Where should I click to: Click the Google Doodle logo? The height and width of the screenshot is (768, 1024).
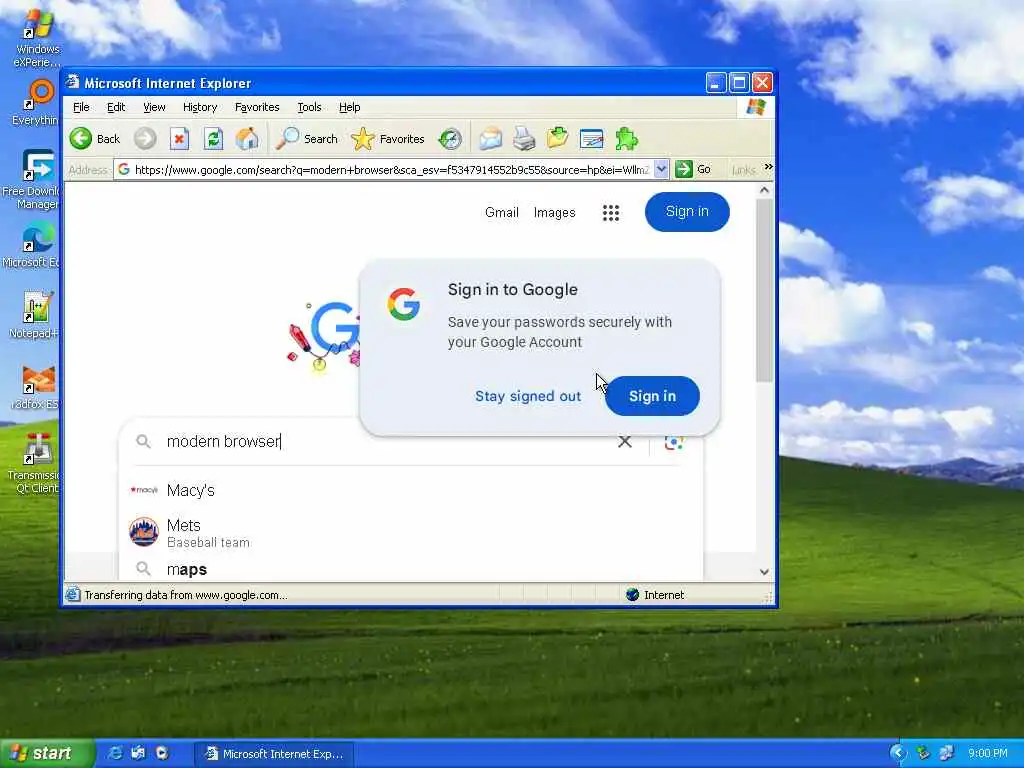pyautogui.click(x=323, y=336)
